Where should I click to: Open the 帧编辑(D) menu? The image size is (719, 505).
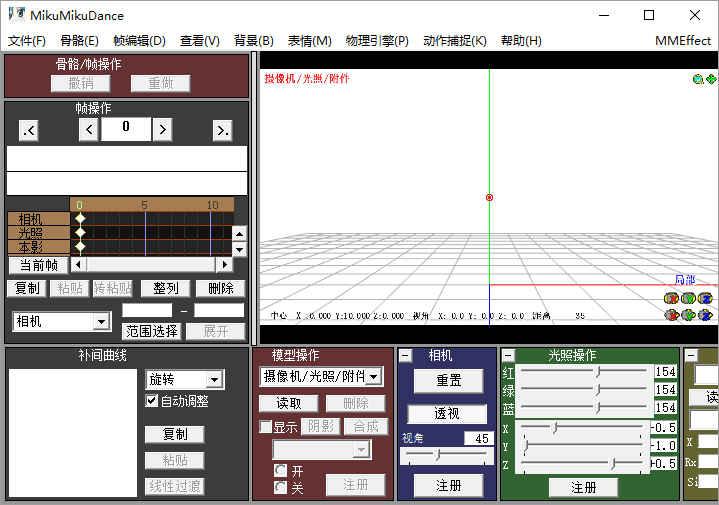pyautogui.click(x=139, y=41)
